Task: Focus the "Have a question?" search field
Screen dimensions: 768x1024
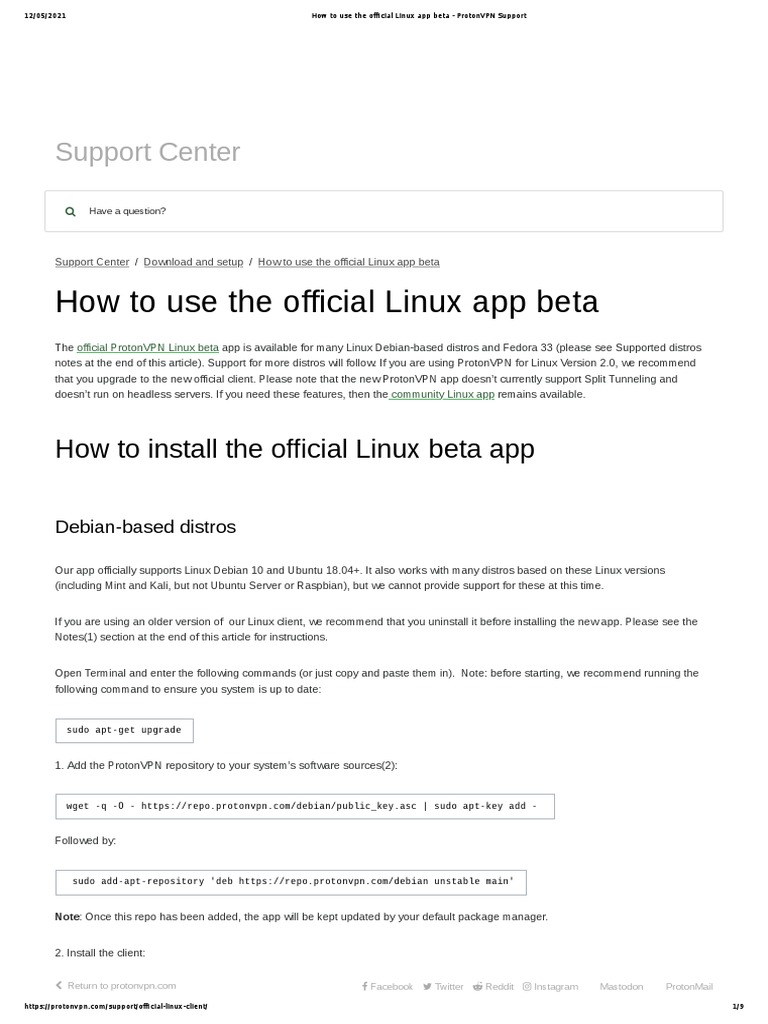Action: (x=400, y=212)
